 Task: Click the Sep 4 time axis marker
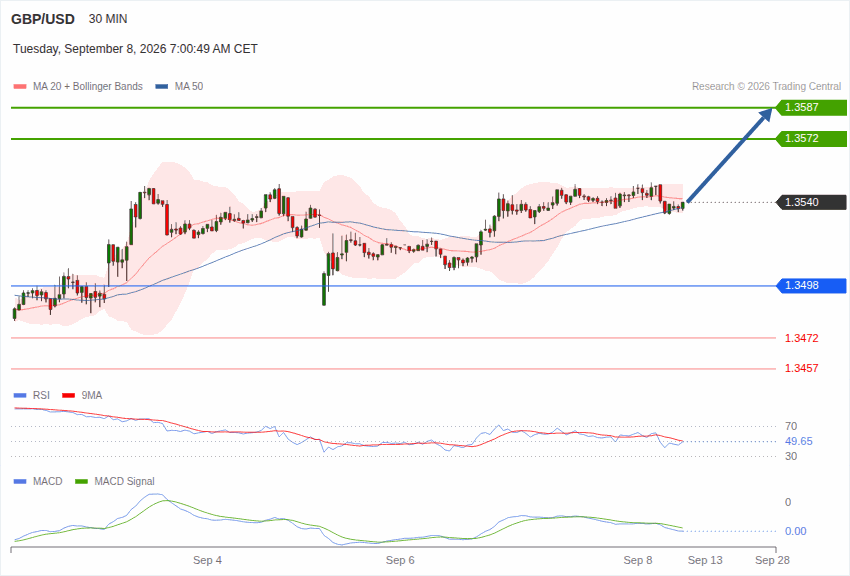point(207,560)
